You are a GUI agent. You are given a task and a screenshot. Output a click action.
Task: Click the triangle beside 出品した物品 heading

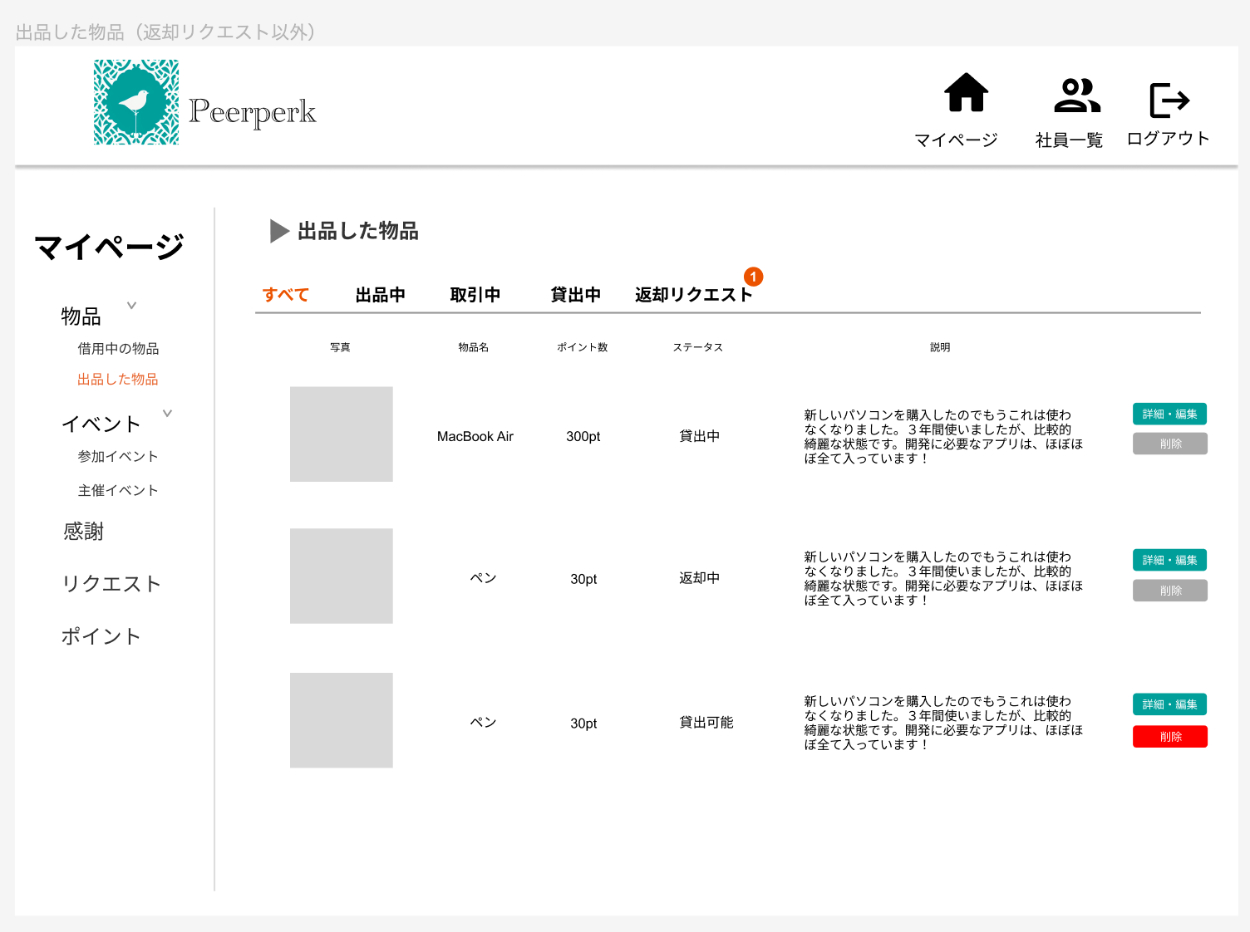280,231
